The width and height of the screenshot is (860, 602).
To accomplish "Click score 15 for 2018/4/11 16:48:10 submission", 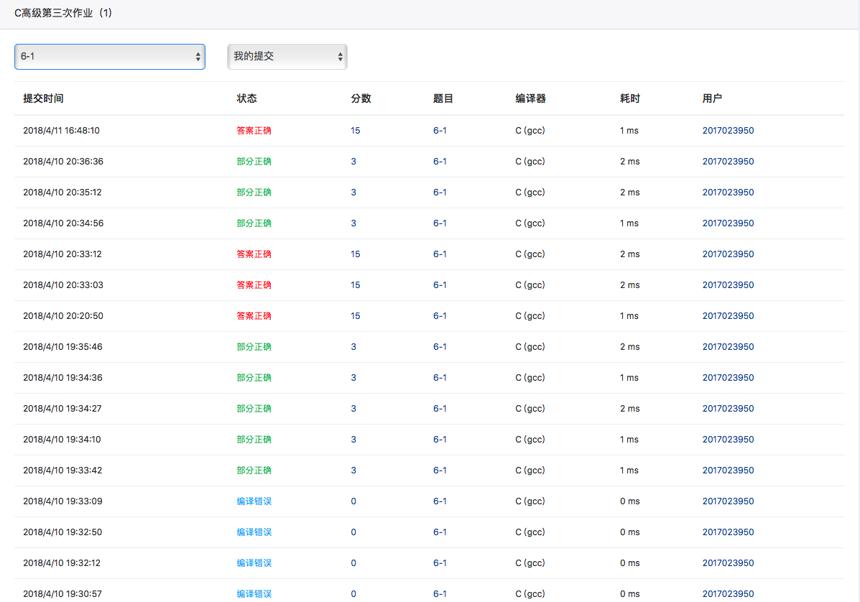I will [x=355, y=130].
